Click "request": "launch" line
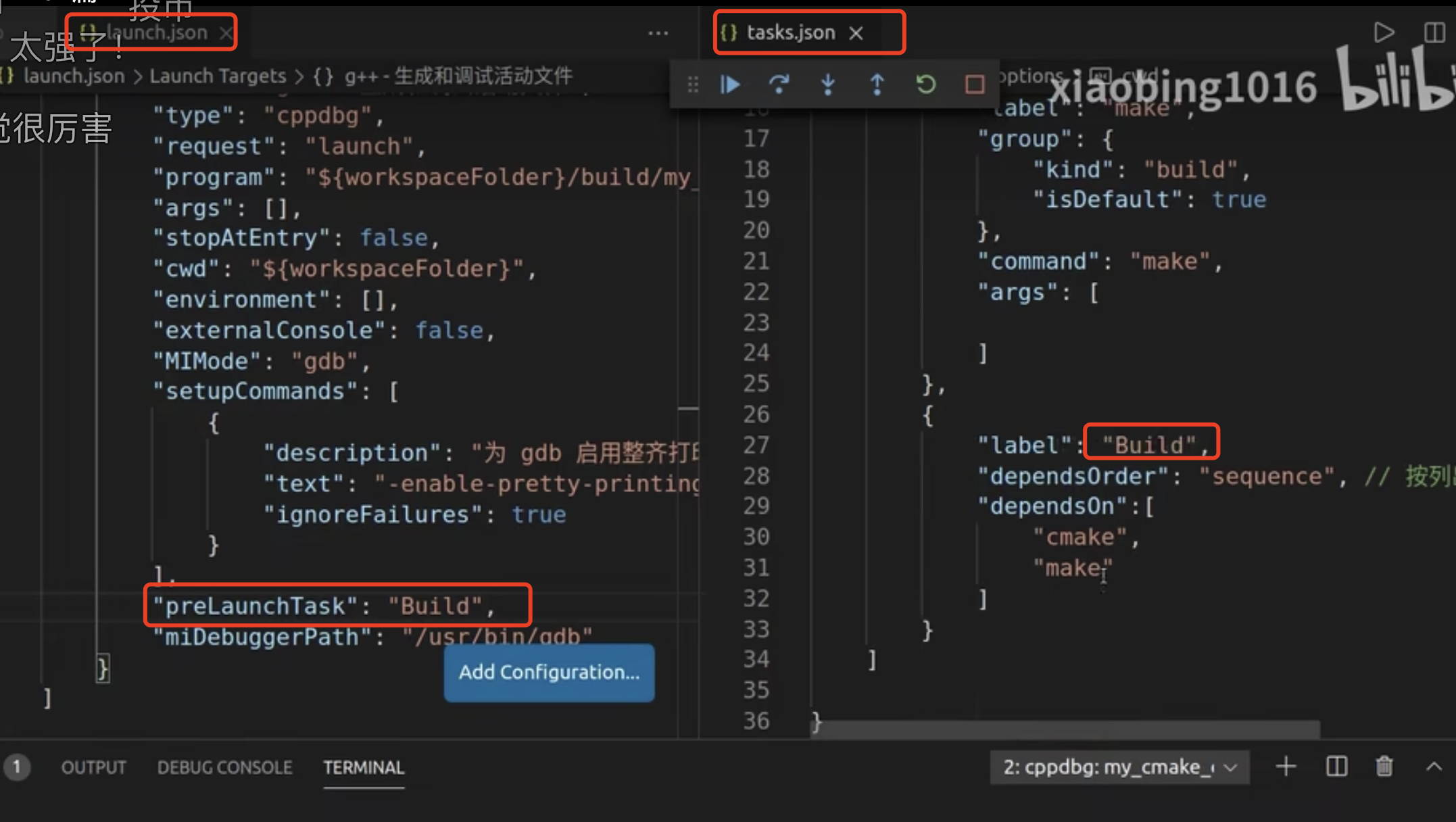This screenshot has width=1456, height=822. [289, 146]
